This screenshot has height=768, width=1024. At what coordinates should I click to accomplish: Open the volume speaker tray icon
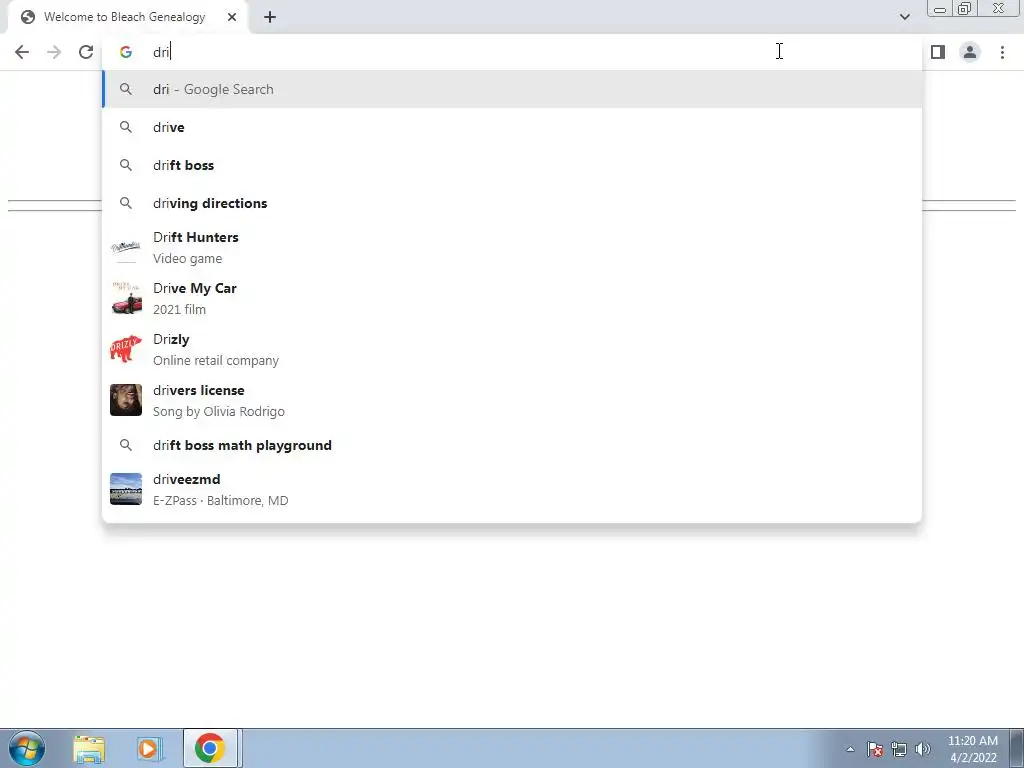(923, 749)
